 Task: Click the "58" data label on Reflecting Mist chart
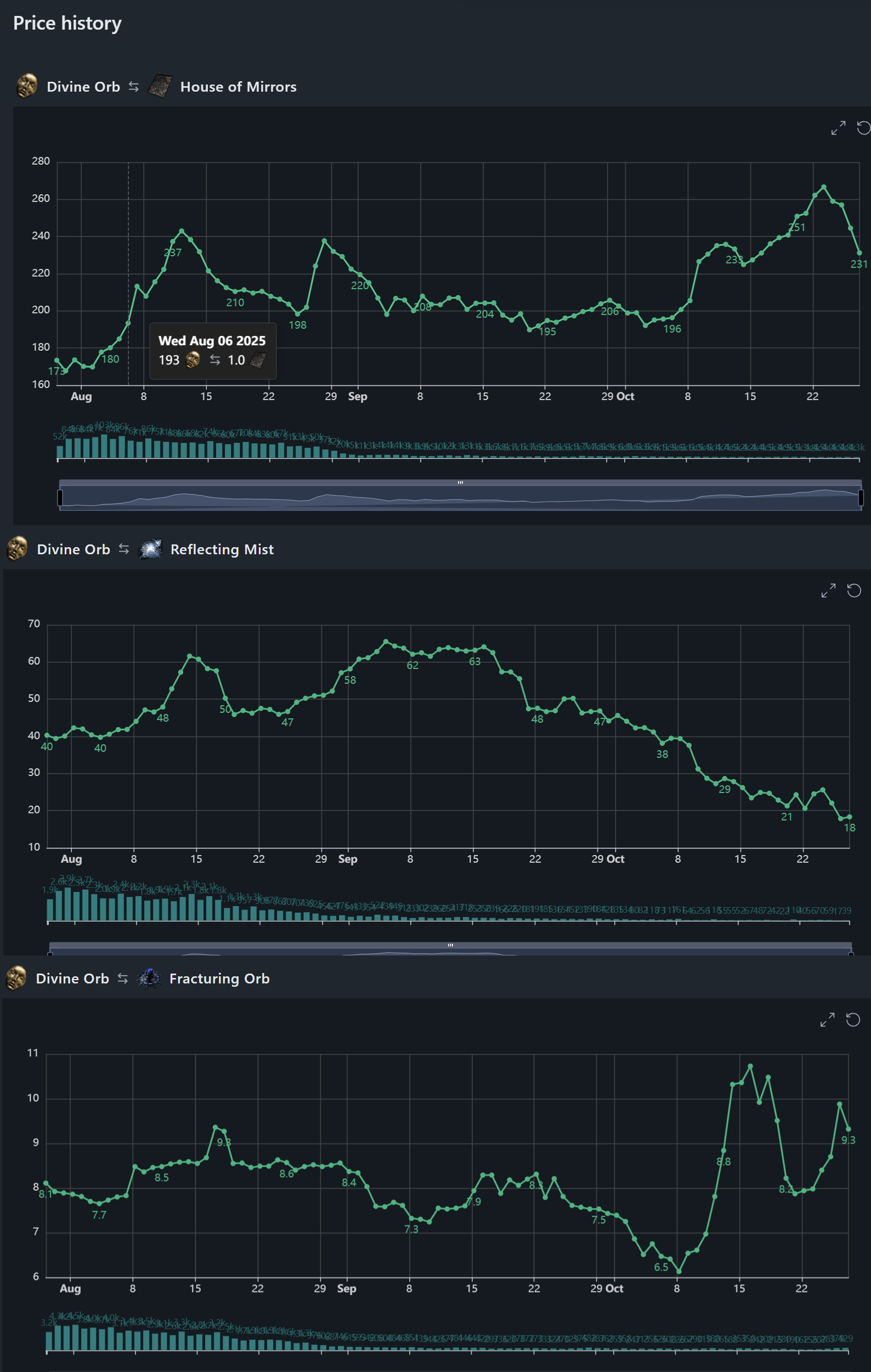tap(350, 680)
